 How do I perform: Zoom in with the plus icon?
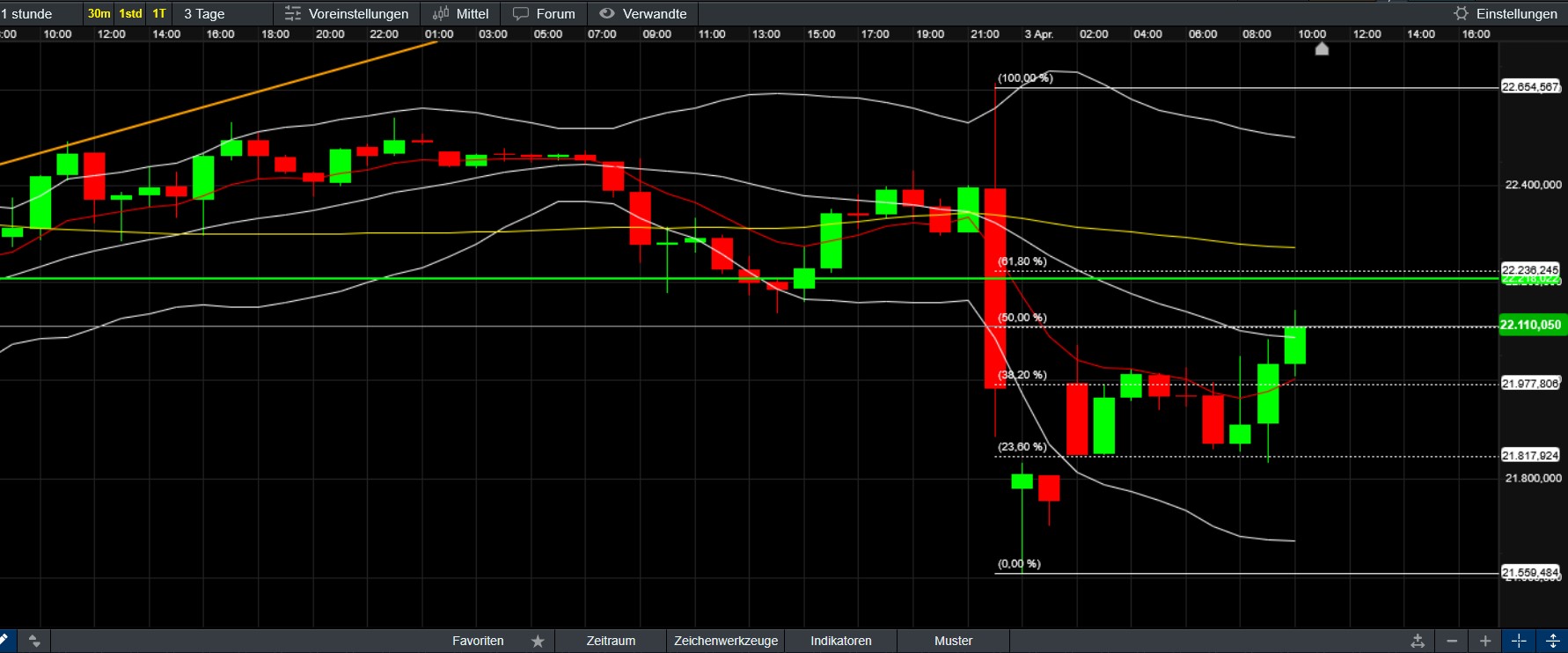1485,641
